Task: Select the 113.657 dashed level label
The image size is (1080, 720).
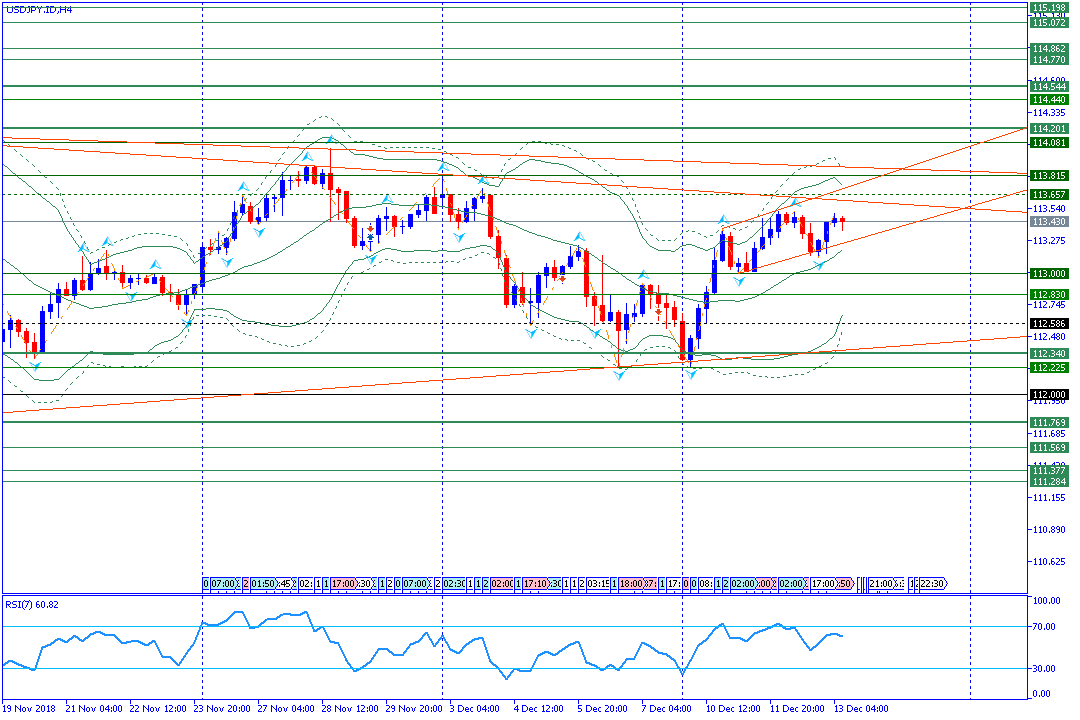Action: pos(1049,195)
